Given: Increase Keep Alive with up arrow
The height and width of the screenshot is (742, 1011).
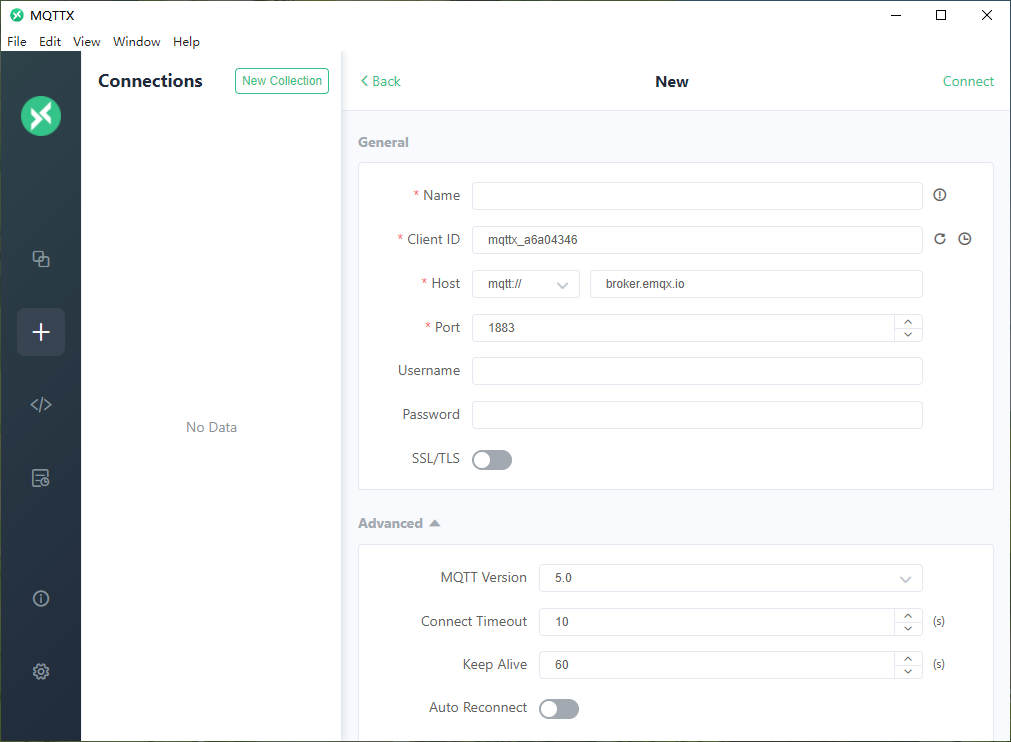Looking at the screenshot, I should [x=908, y=658].
